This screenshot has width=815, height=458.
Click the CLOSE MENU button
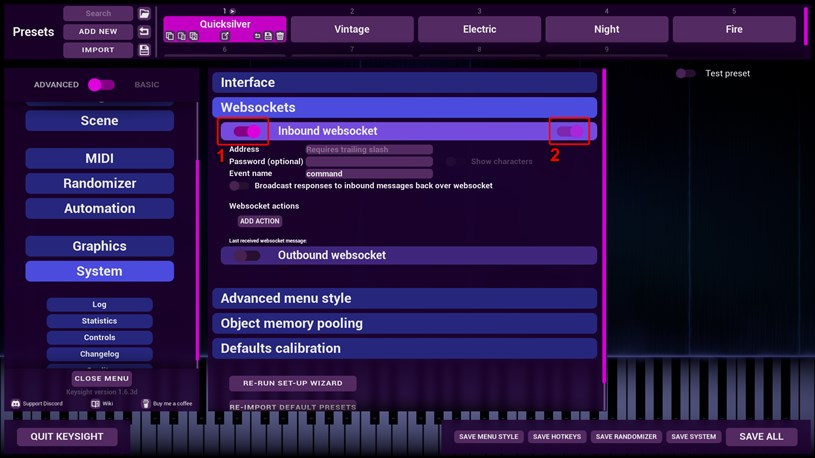click(101, 378)
